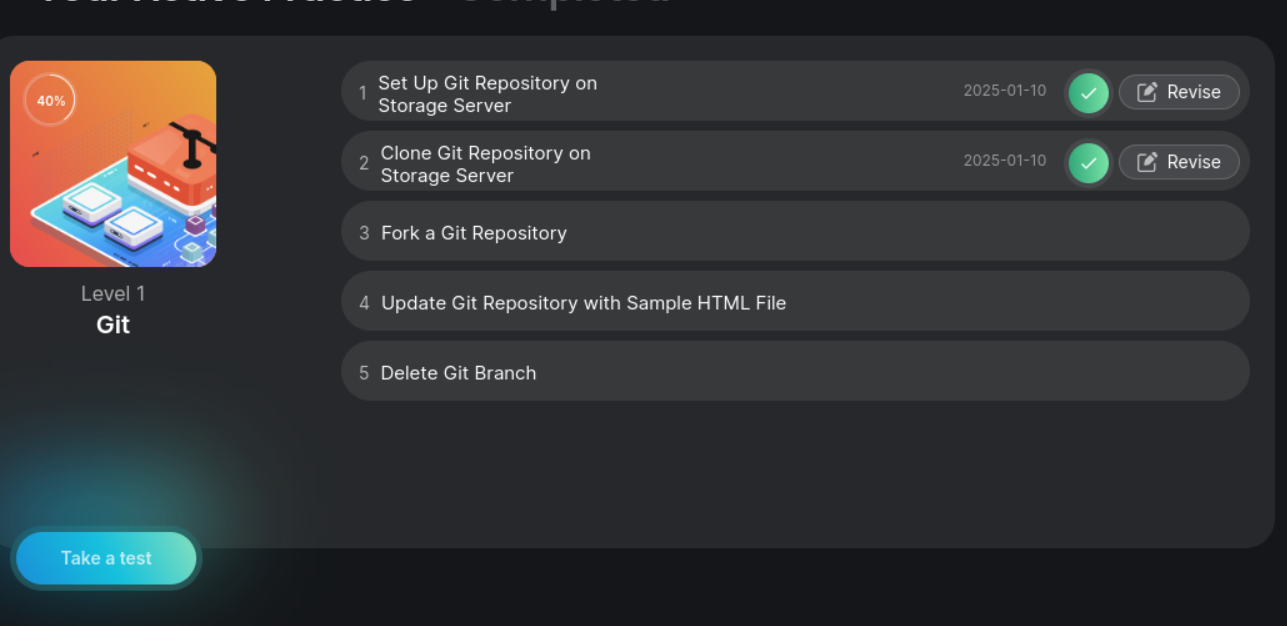The width and height of the screenshot is (1287, 626).
Task: Click green checkmark for Set Up Git Repository
Action: point(1088,93)
